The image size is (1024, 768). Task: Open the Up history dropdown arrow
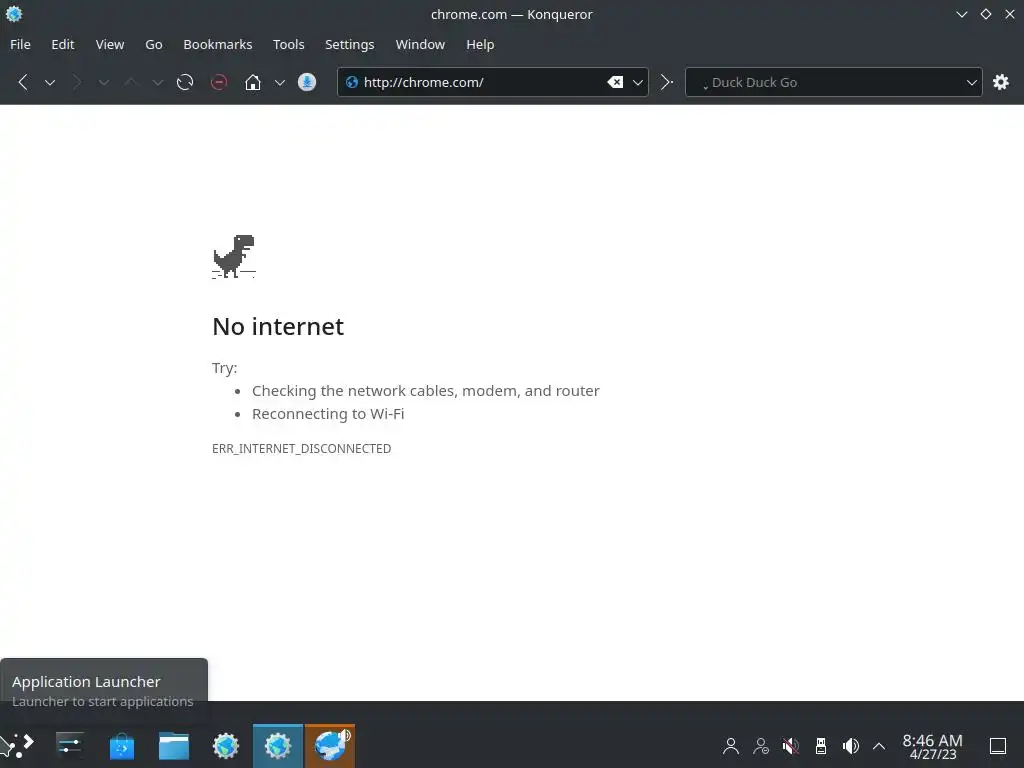pyautogui.click(x=157, y=83)
